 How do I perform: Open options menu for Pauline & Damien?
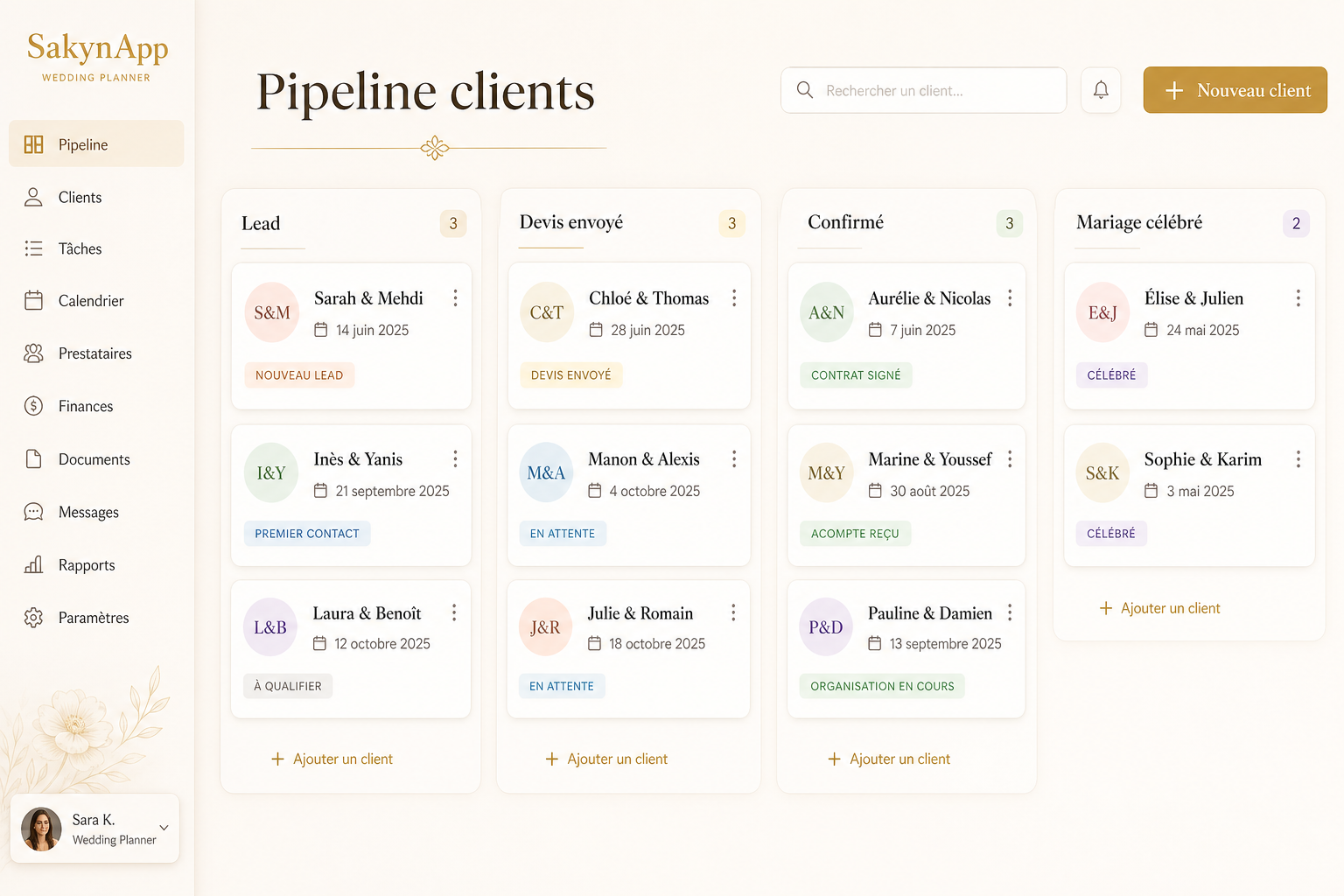point(1010,612)
